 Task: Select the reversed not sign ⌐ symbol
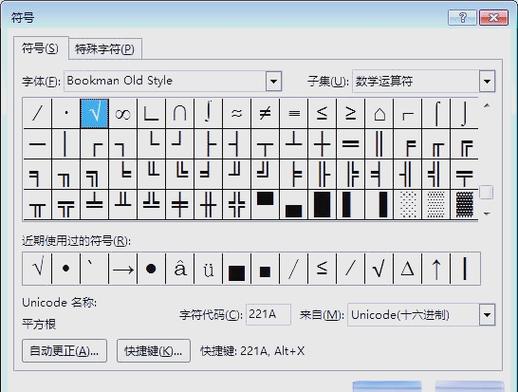407,114
